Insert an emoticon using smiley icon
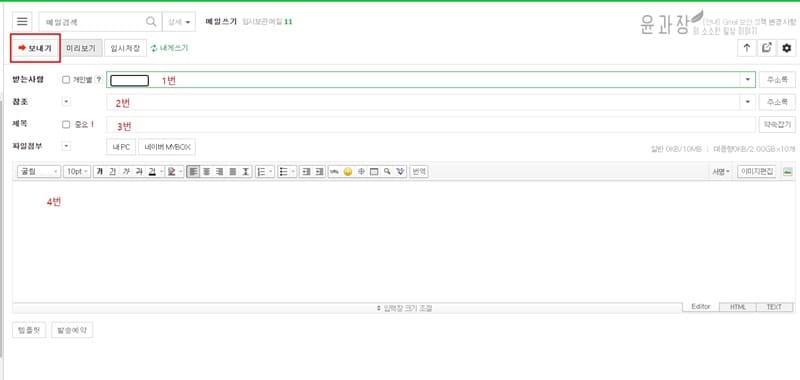800x380 pixels. (x=348, y=172)
